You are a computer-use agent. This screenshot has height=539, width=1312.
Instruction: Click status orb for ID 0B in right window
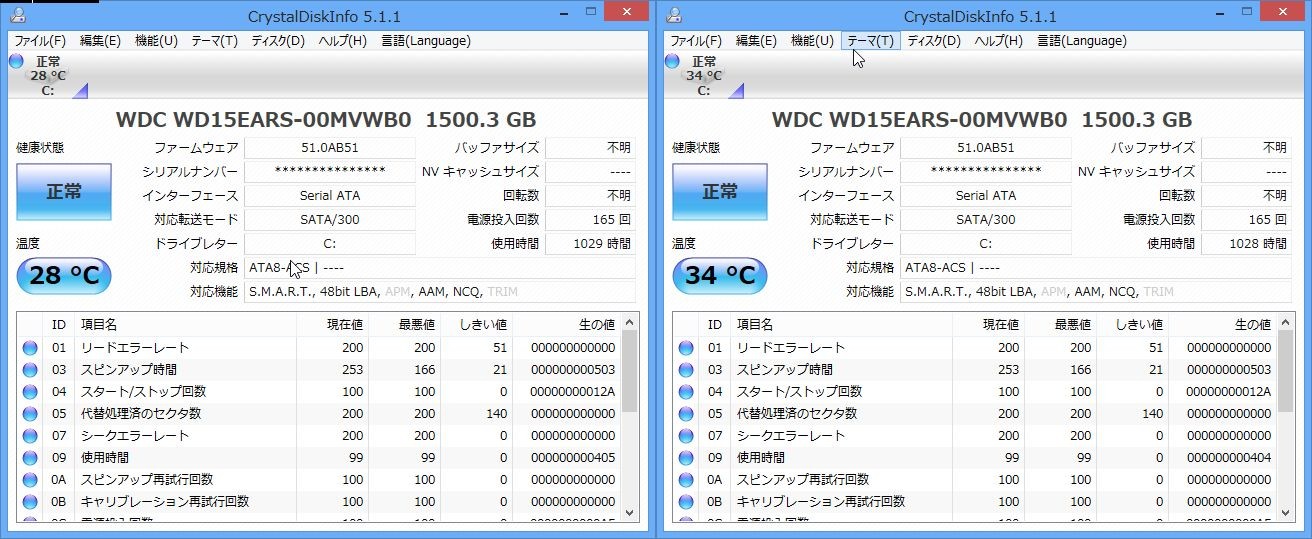click(686, 502)
